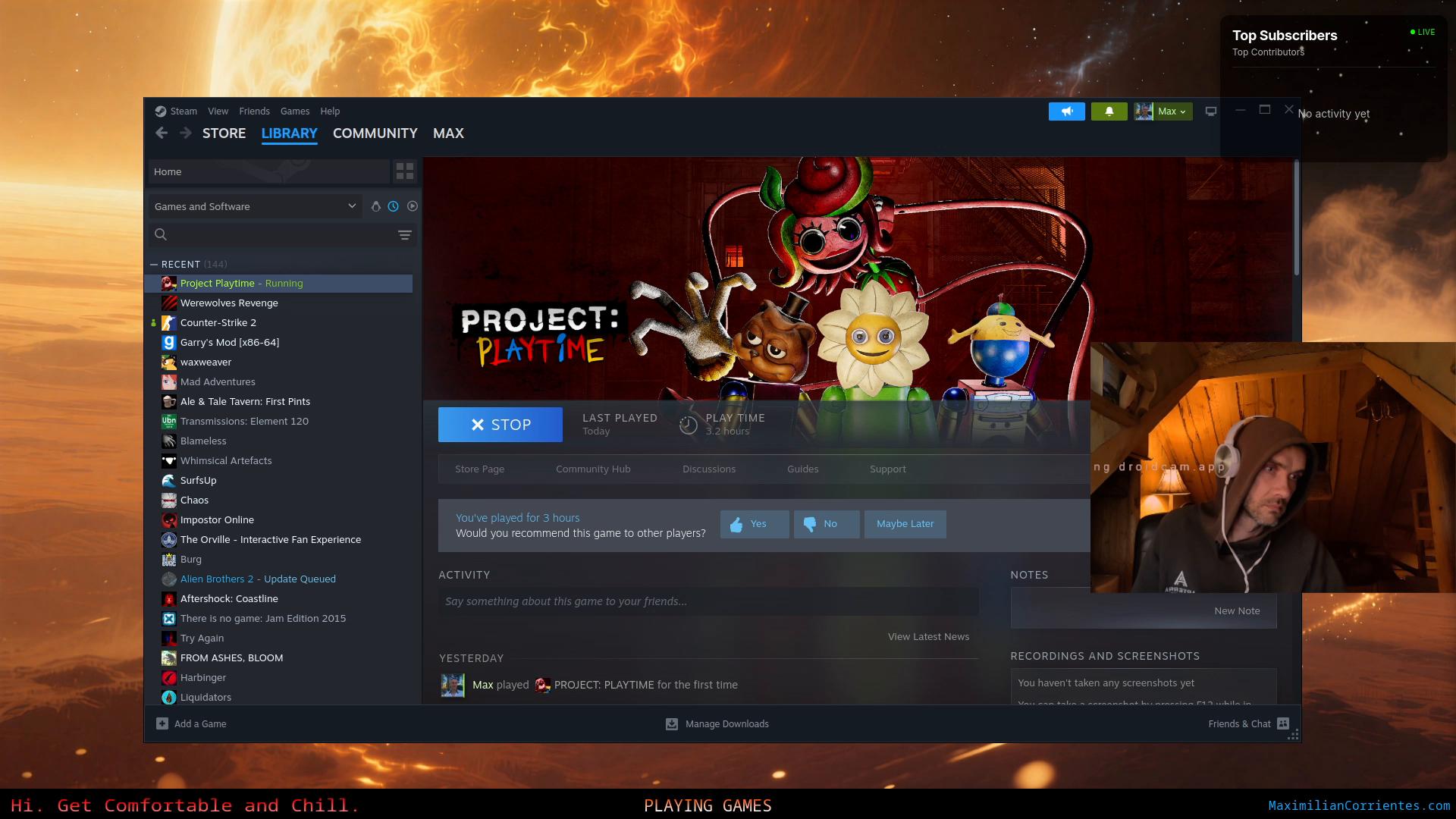Screen dimensions: 1456x819
Task: Click the blue announcements megaphone icon
Action: tap(1066, 111)
